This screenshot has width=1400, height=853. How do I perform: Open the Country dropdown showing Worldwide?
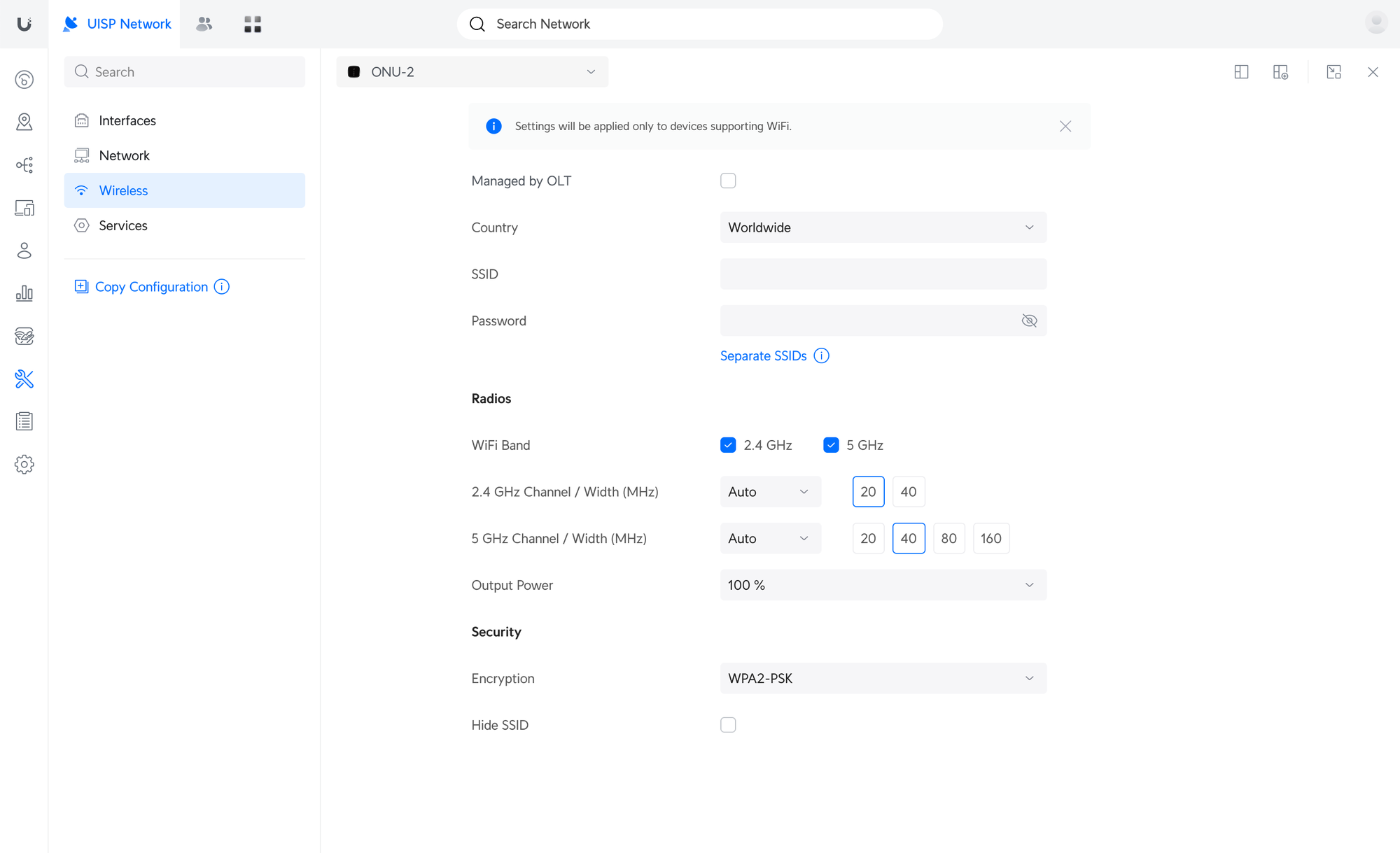(883, 227)
